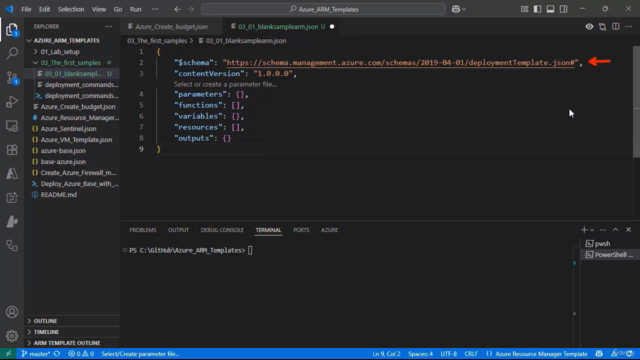Image resolution: width=640 pixels, height=360 pixels.
Task: Switch to DEBUG CONSOLE panel tab
Action: (222, 230)
